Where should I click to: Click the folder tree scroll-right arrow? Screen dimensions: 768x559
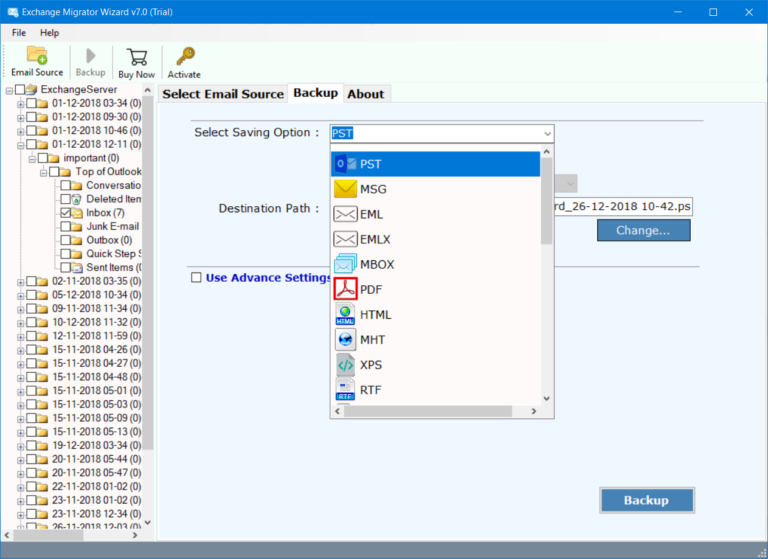click(x=135, y=535)
